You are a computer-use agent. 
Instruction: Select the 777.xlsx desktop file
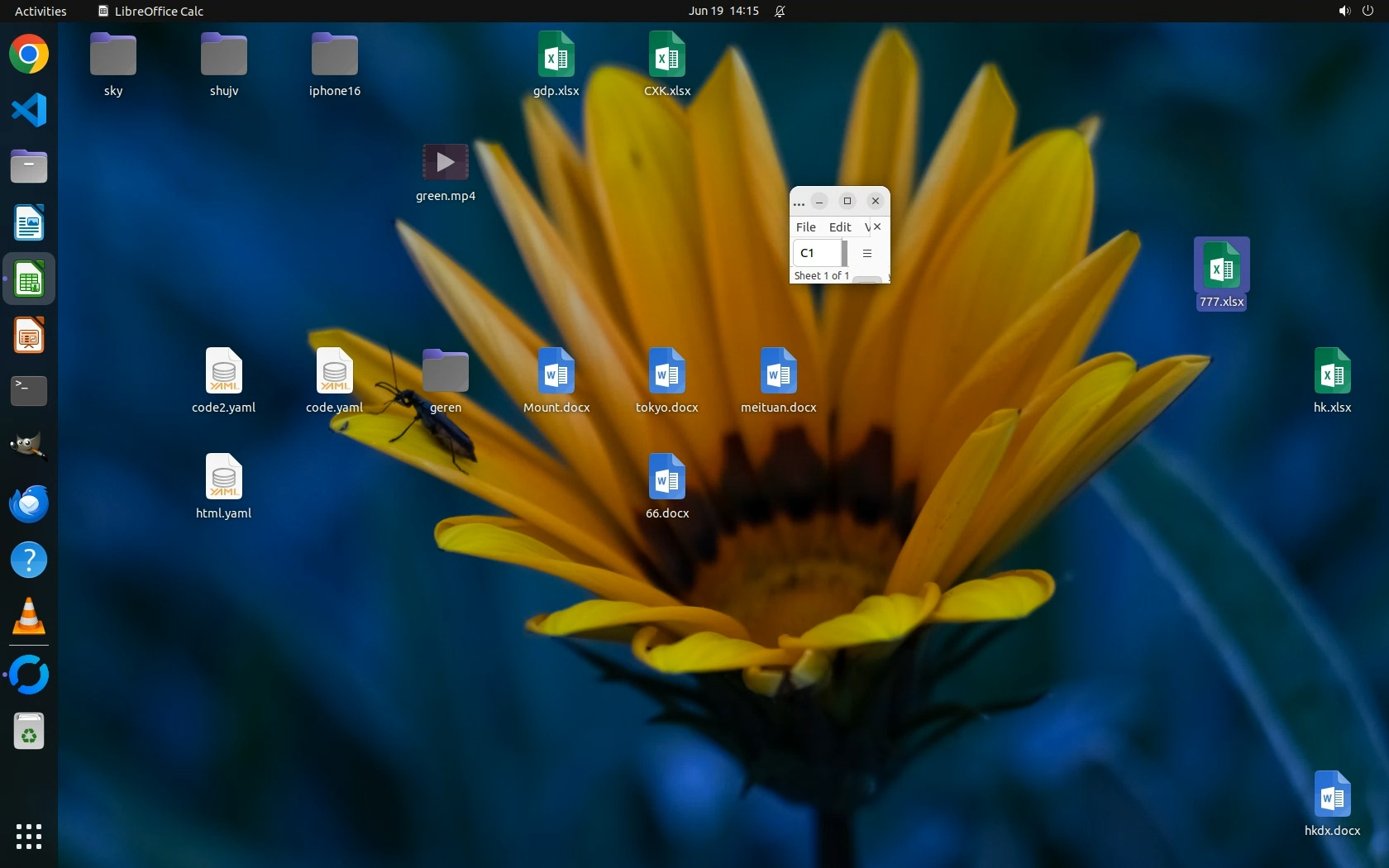1221,274
